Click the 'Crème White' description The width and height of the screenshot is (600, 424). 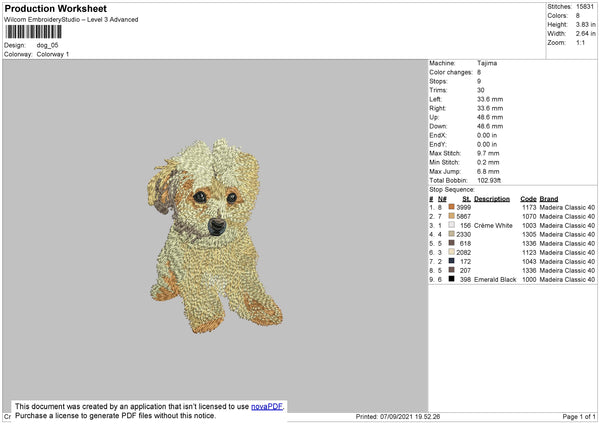pyautogui.click(x=493, y=225)
